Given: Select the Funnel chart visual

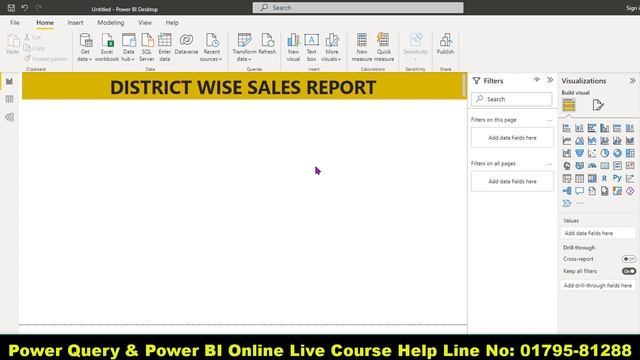Looking at the screenshot, I should [579, 153].
